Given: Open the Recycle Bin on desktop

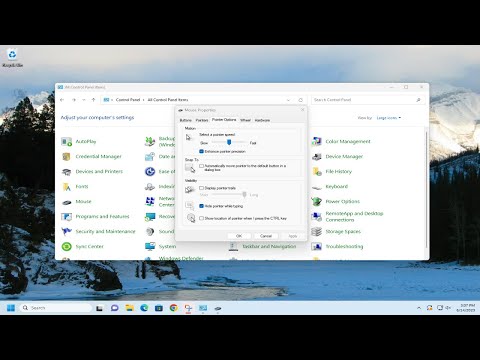Looking at the screenshot, I should click(12, 58).
